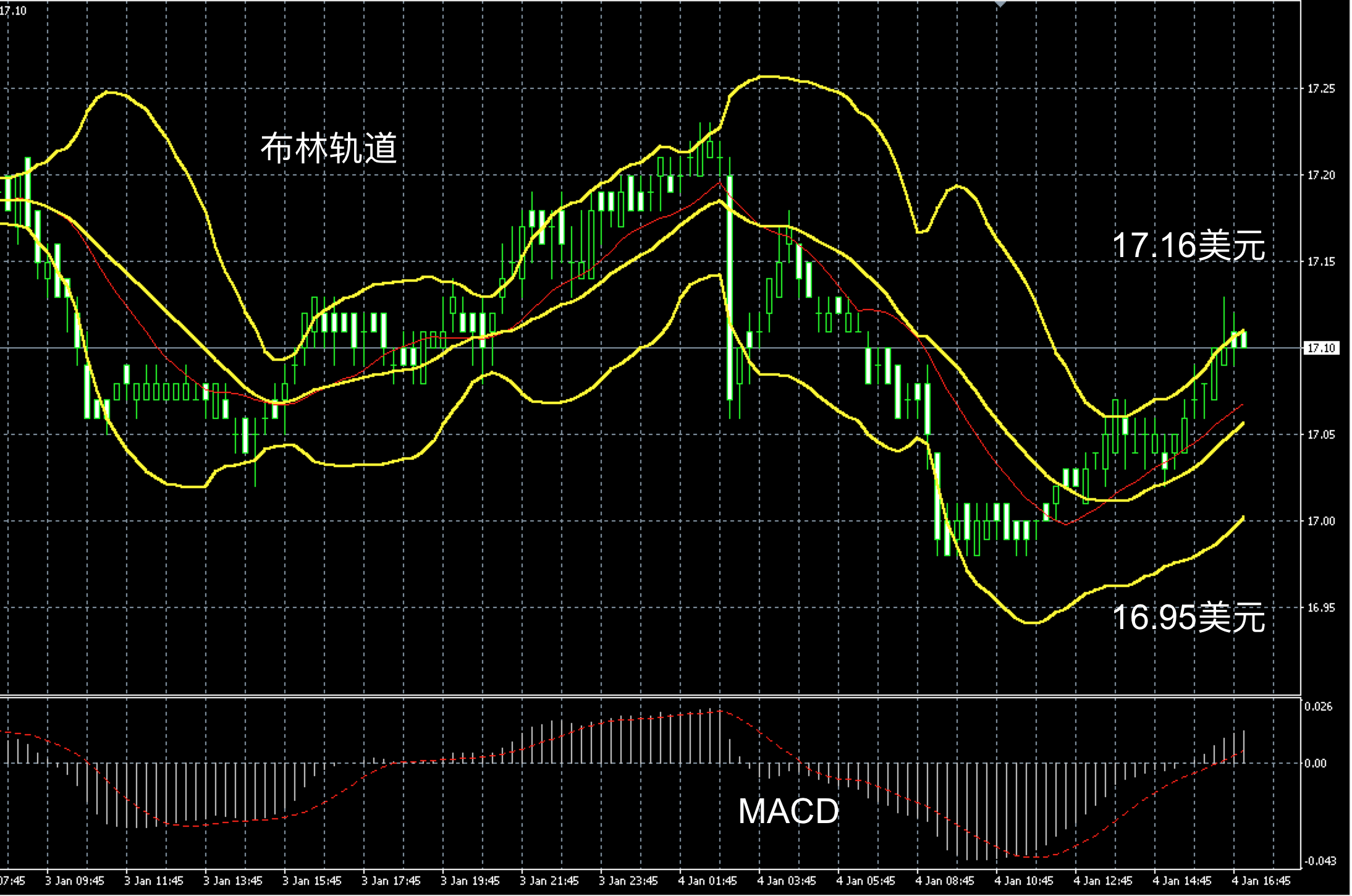Click the 17.10 price readout at top-left
This screenshot has height=896, width=1352.
point(14,11)
